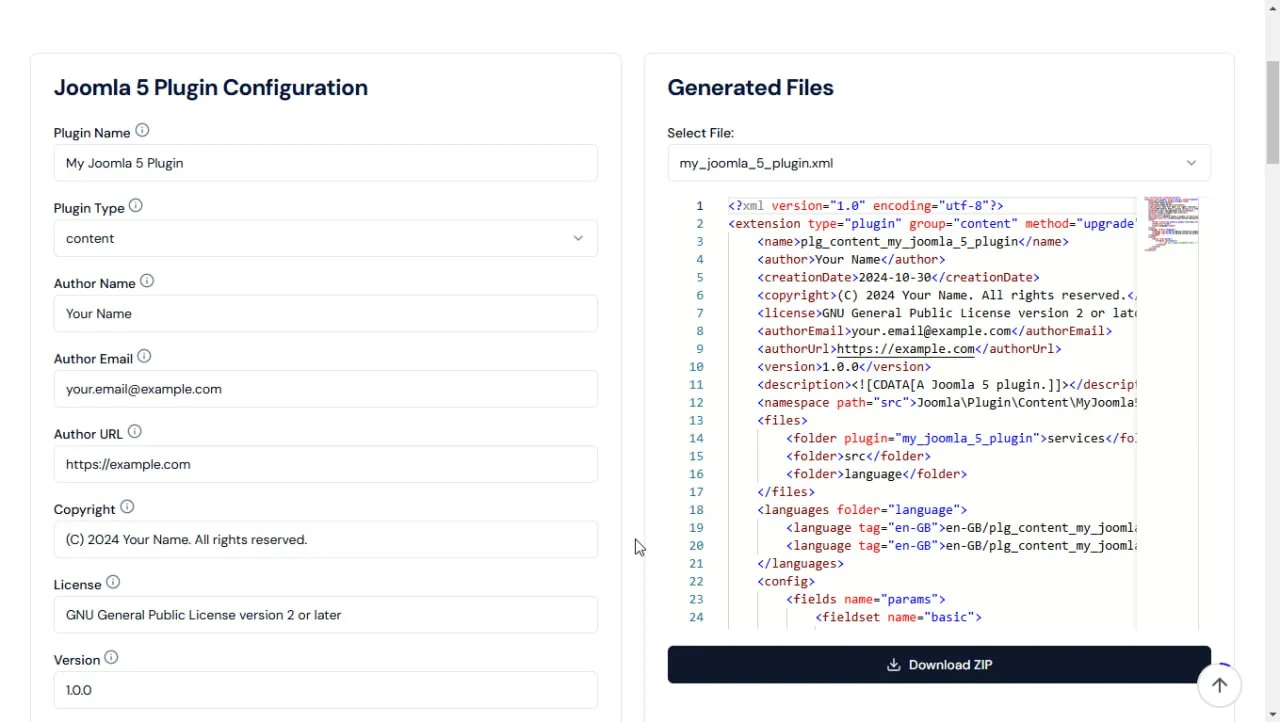The height and width of the screenshot is (722, 1280).
Task: Focus the Plugin Name input field
Action: 325,163
